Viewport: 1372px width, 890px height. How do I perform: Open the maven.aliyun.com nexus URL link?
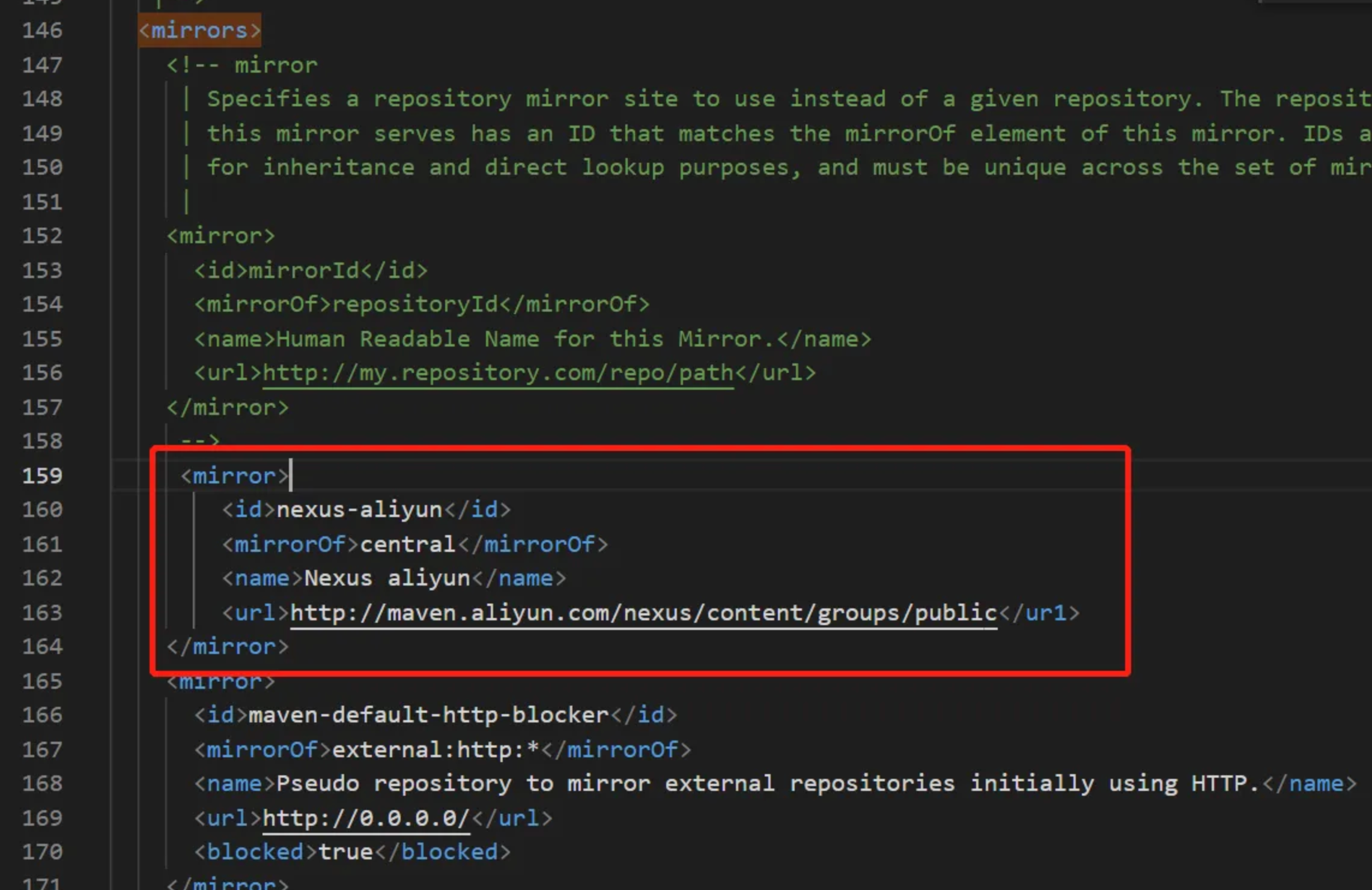(643, 613)
